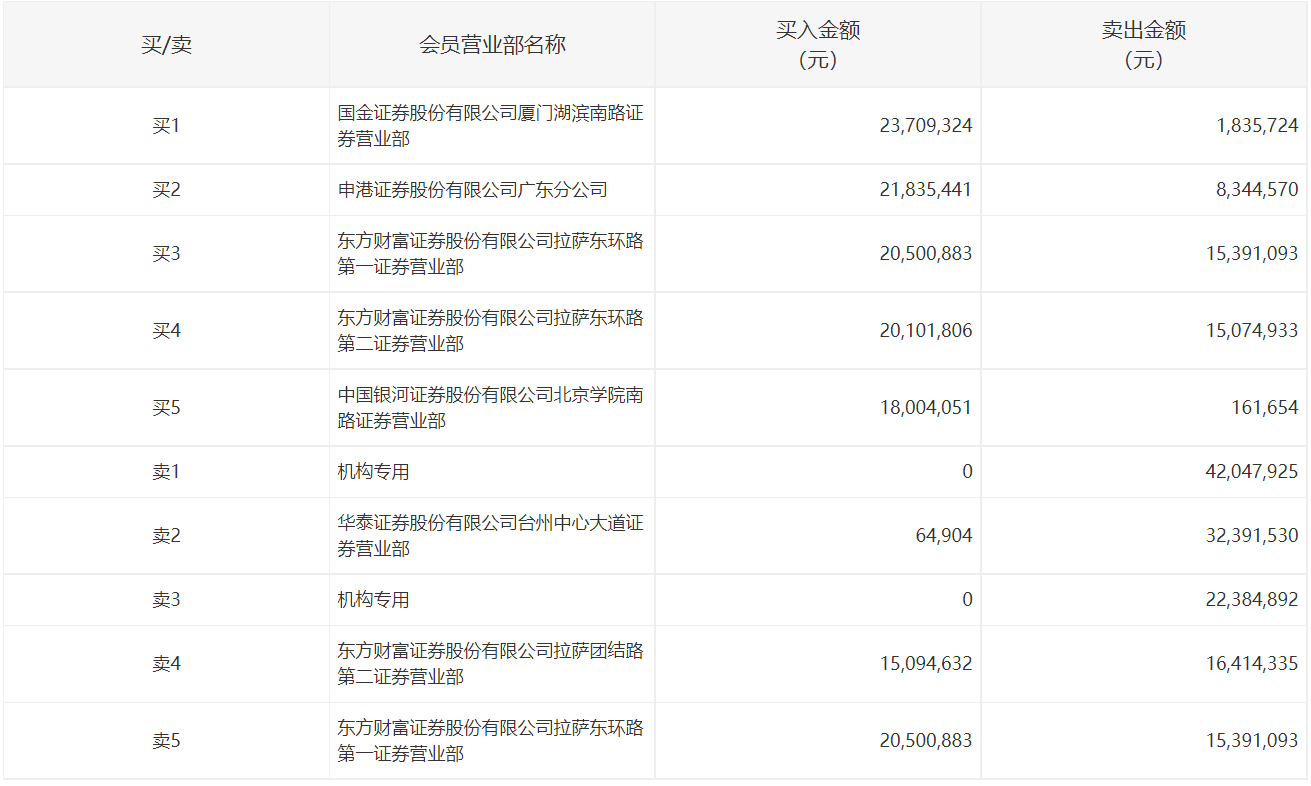Click buy amount 20,500,883 in 买3 row
The height and width of the screenshot is (786, 1311).
click(x=926, y=254)
